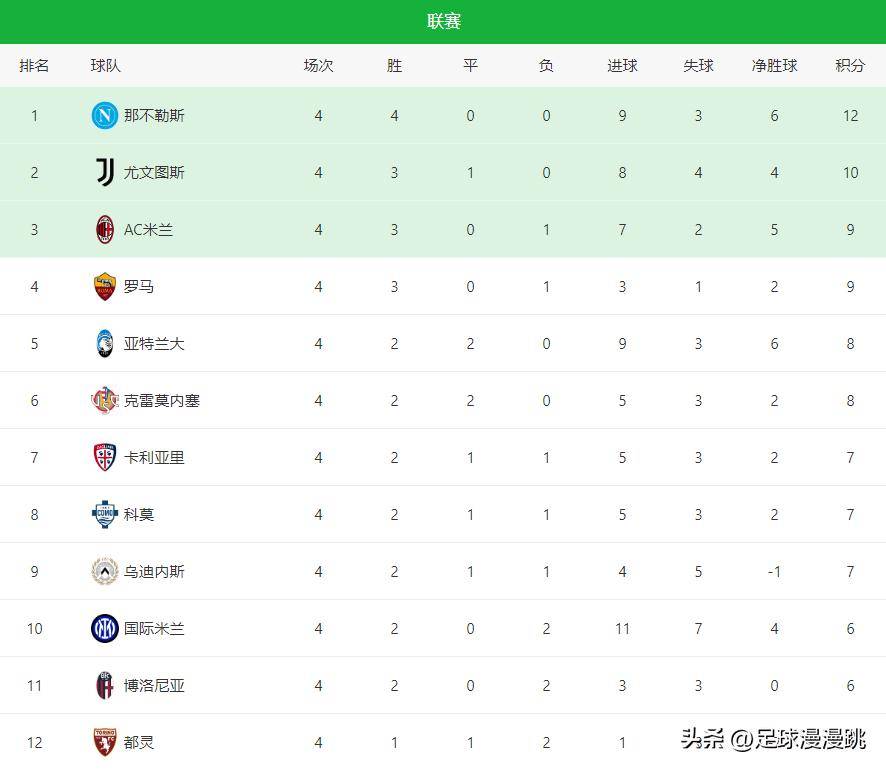Open the 罗马 club crest
The width and height of the screenshot is (886, 770).
coord(103,286)
